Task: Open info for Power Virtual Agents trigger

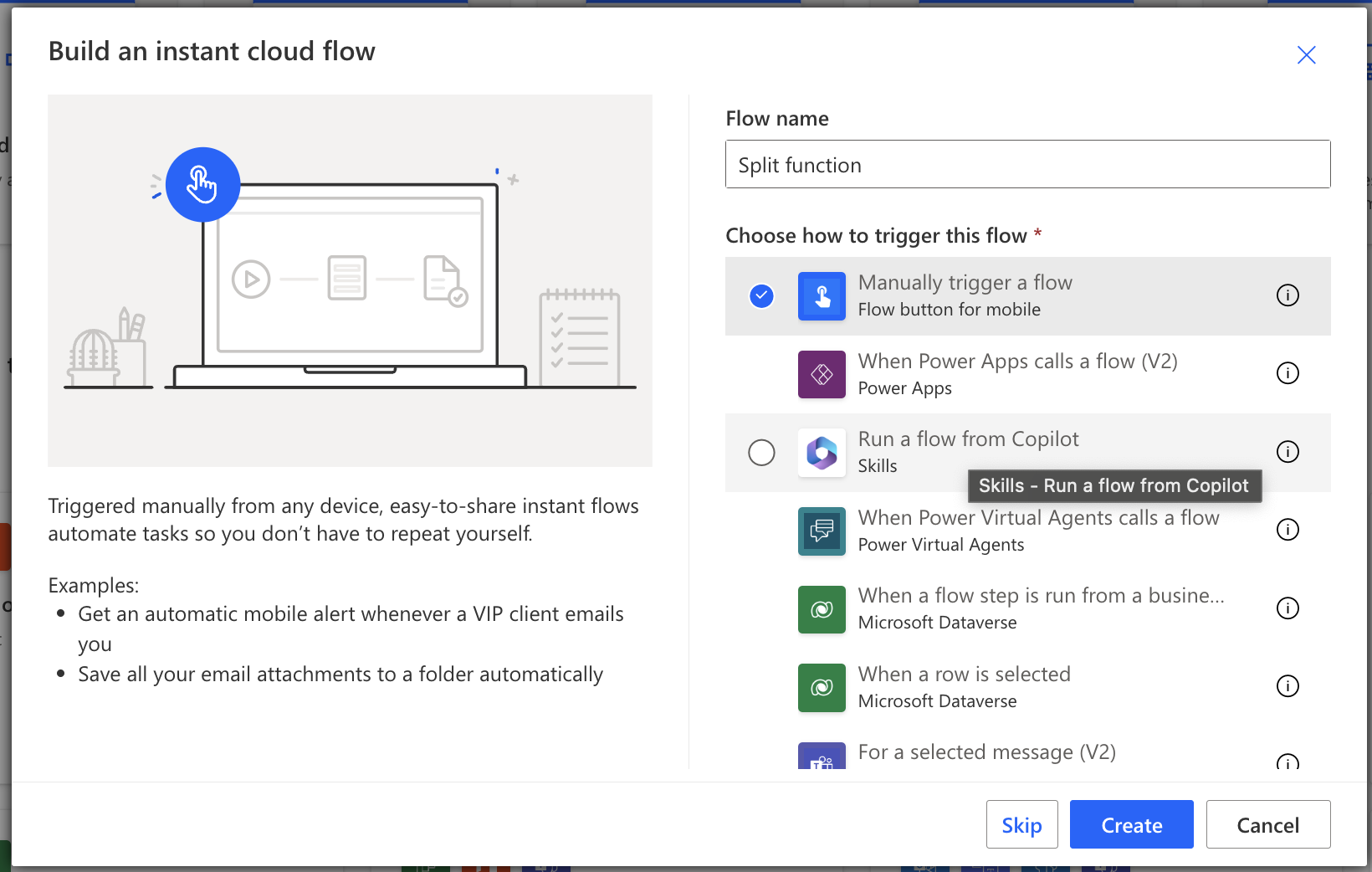Action: [x=1288, y=530]
